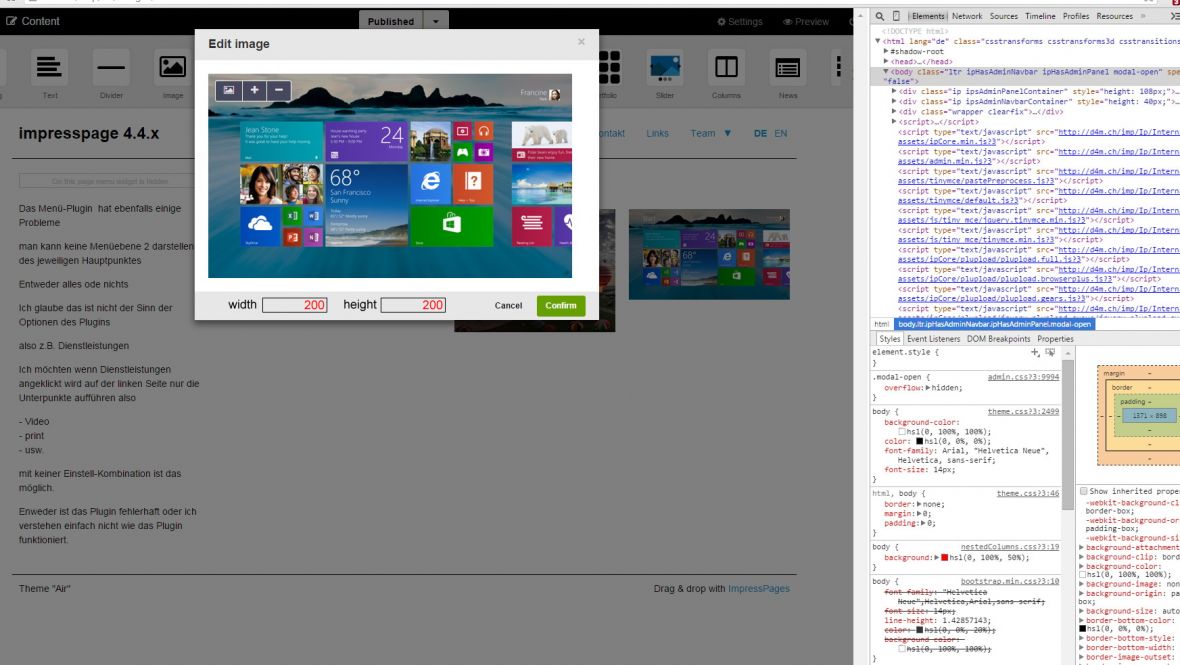Switch to the Network tab in DevTools

coord(966,15)
